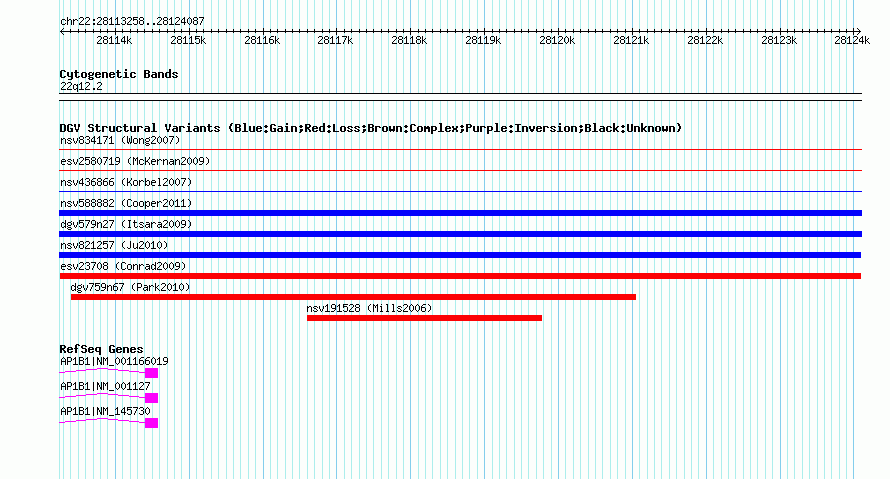Open the AP1B1|NM_001127 gene label

pos(105,386)
